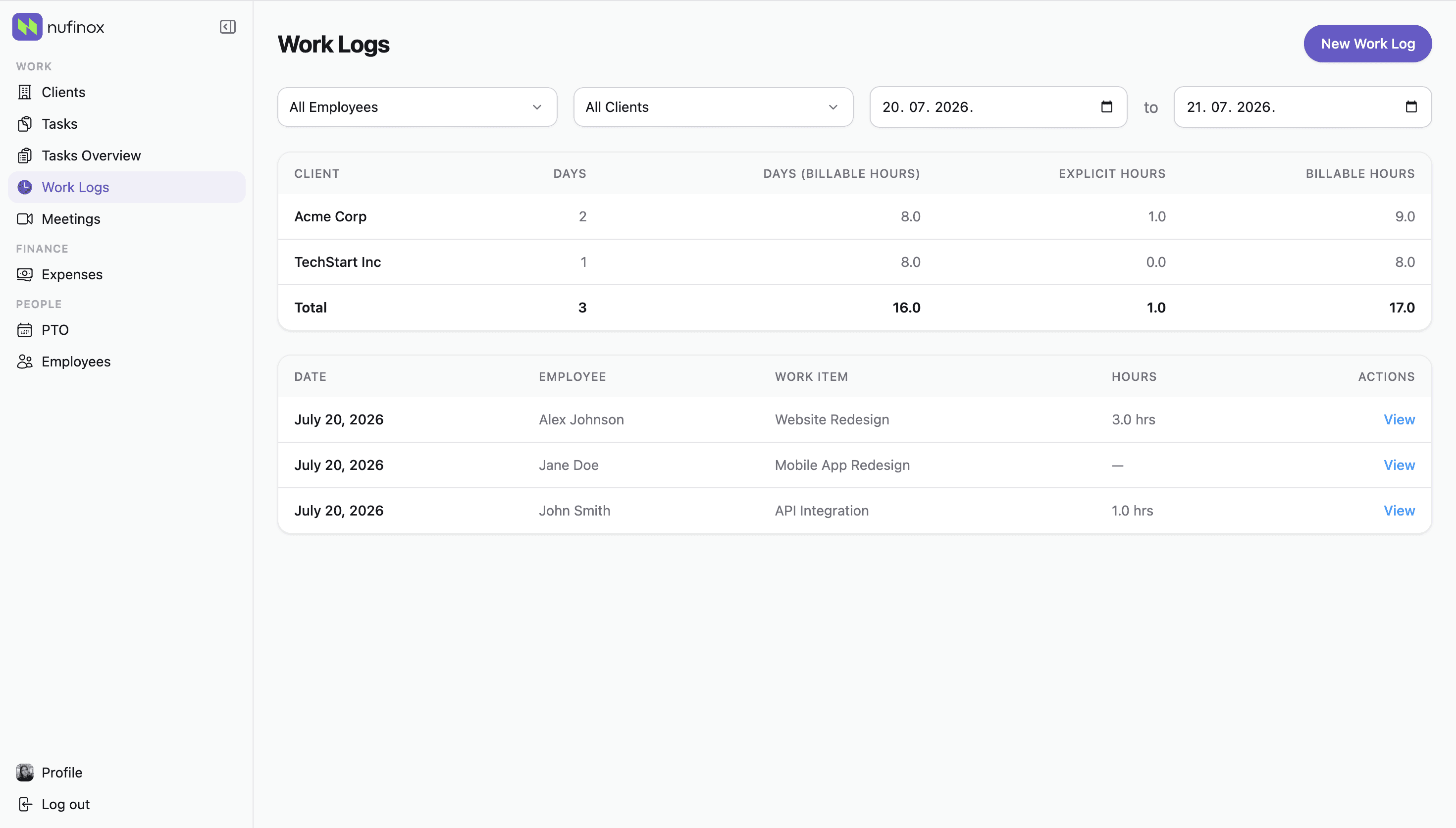Viewport: 1456px width, 828px height.
Task: Click the Meetings video camera icon
Action: 24,219
